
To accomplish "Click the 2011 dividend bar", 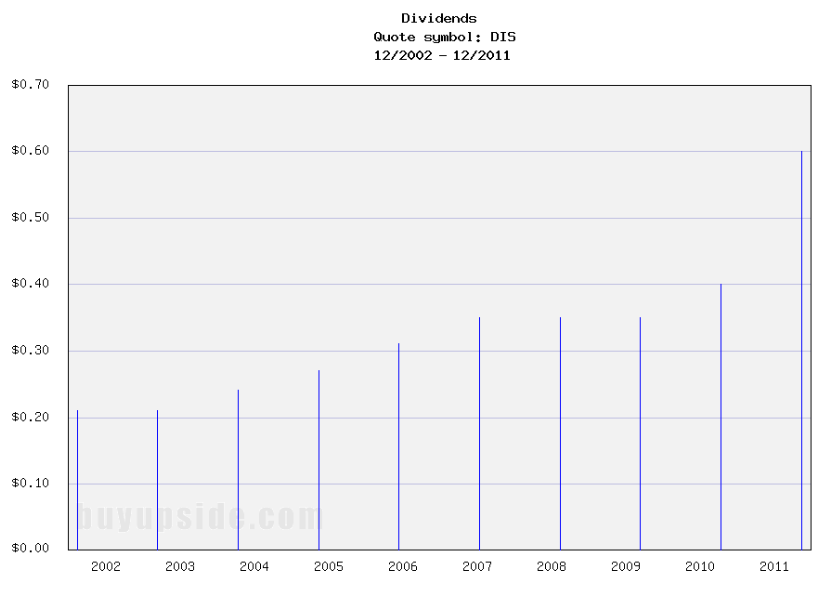I will coord(802,350).
